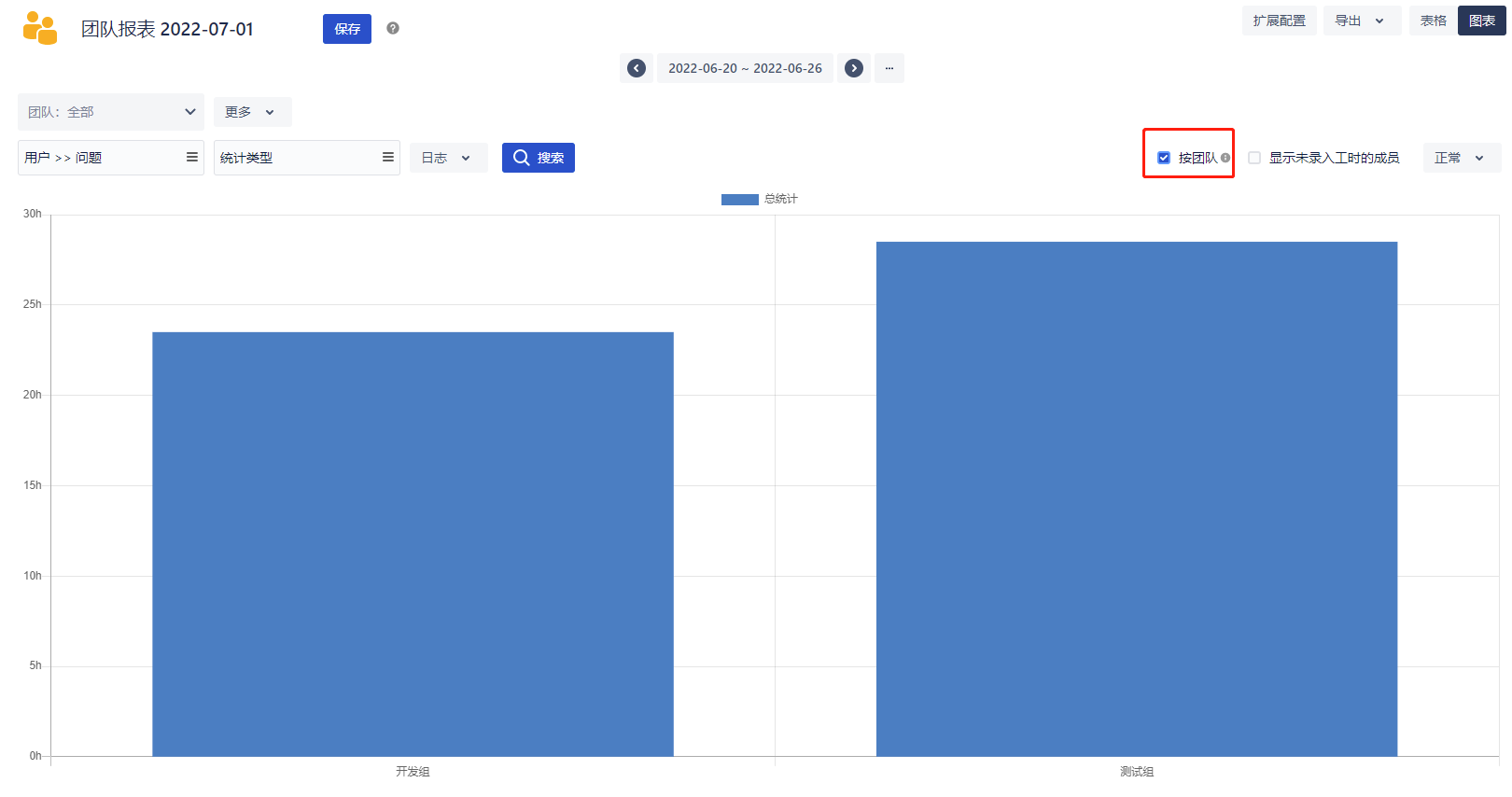The width and height of the screenshot is (1512, 797).
Task: Uncheck the 按团队 checkbox
Action: (1164, 158)
